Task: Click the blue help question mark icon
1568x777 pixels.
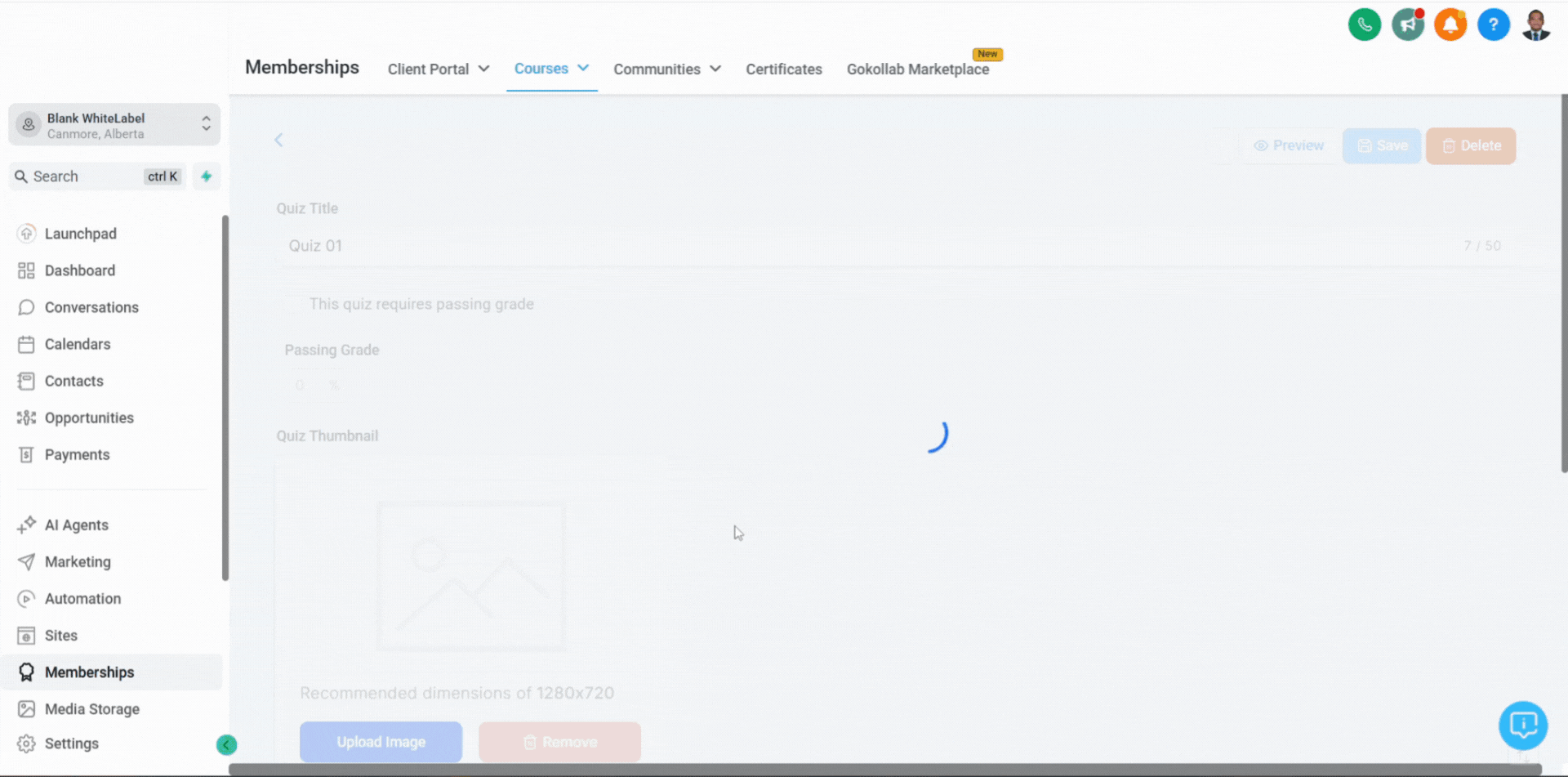Action: click(x=1494, y=25)
